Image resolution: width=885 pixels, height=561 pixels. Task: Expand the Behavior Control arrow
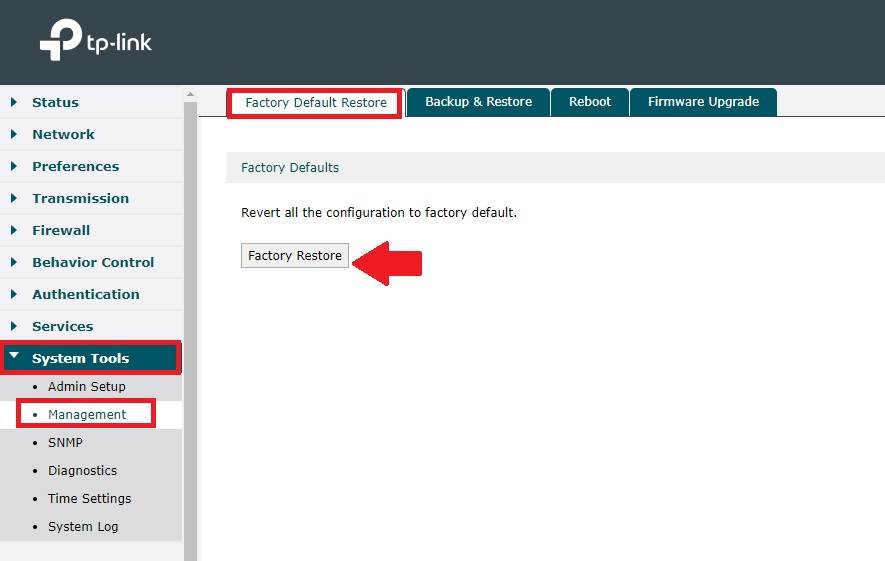pos(14,262)
